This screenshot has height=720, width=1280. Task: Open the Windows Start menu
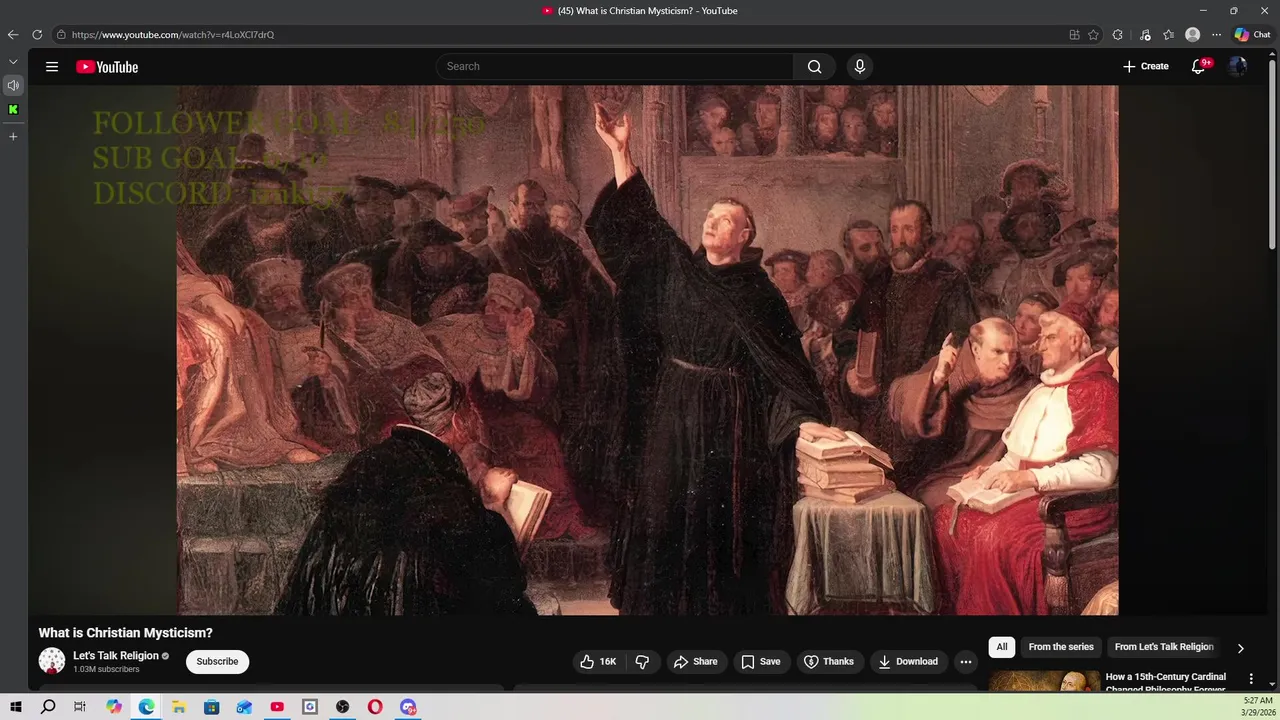tap(15, 707)
